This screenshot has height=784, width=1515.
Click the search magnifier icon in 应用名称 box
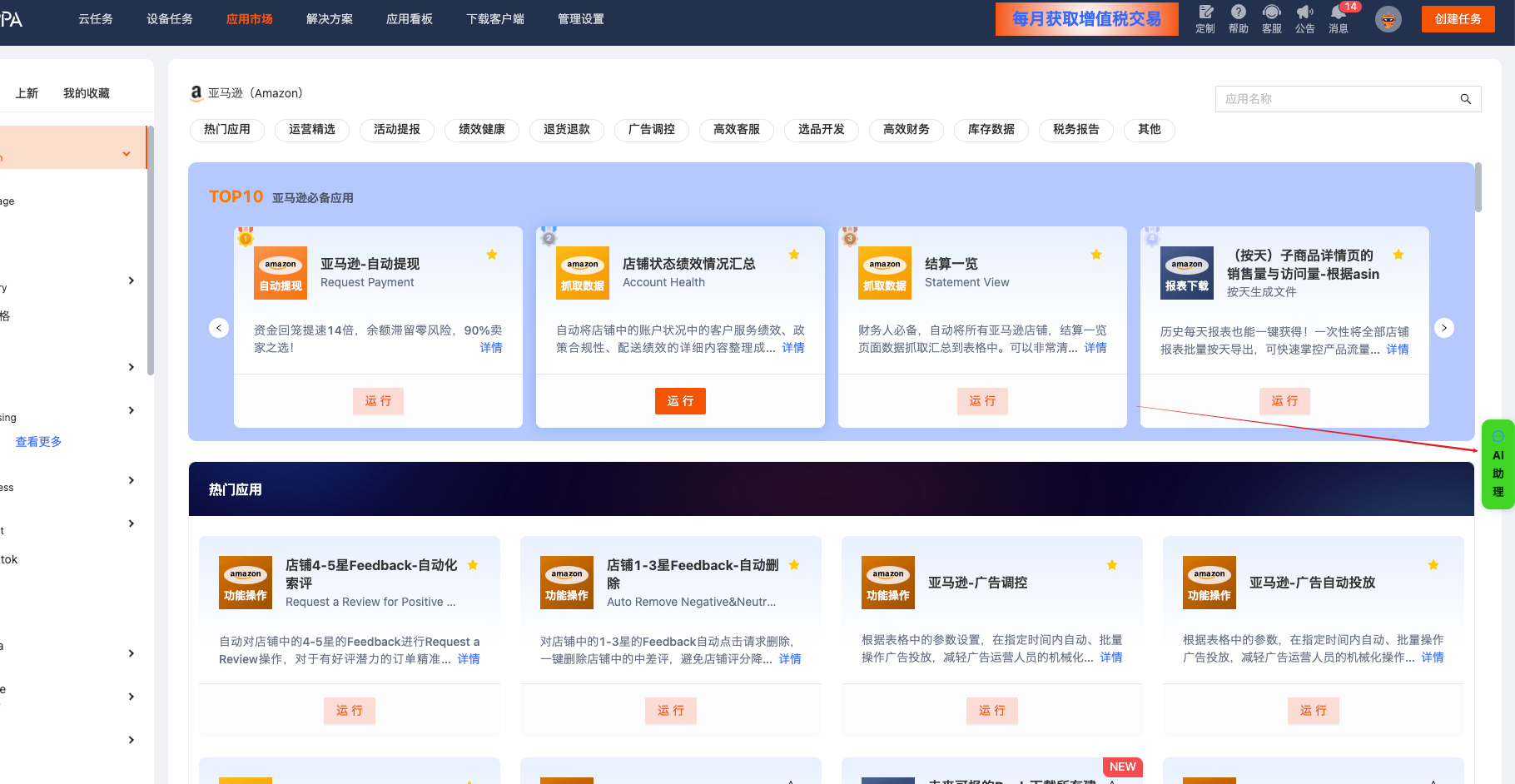1466,99
